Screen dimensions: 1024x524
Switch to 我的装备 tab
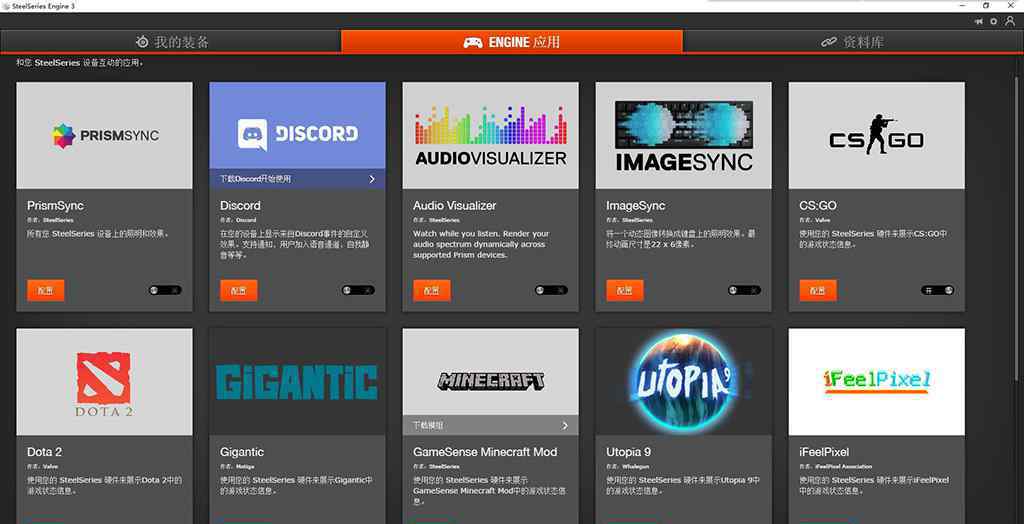tap(171, 42)
